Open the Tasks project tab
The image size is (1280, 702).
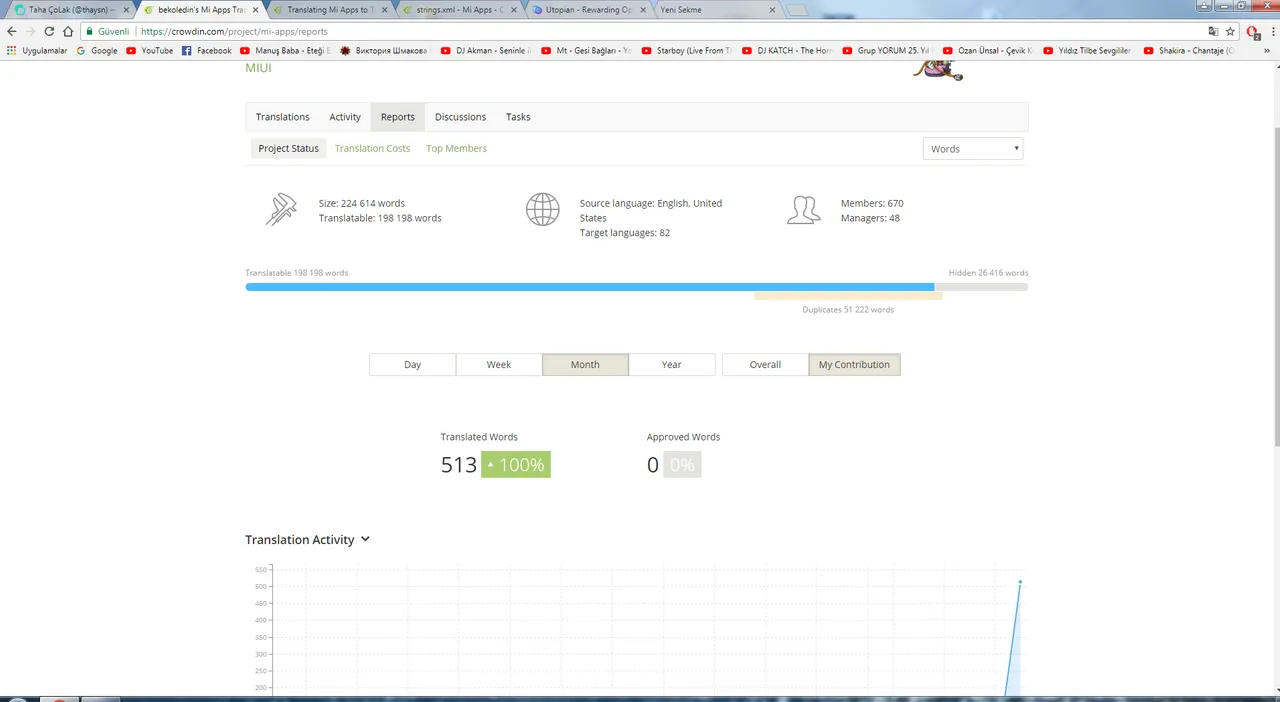[x=518, y=117]
